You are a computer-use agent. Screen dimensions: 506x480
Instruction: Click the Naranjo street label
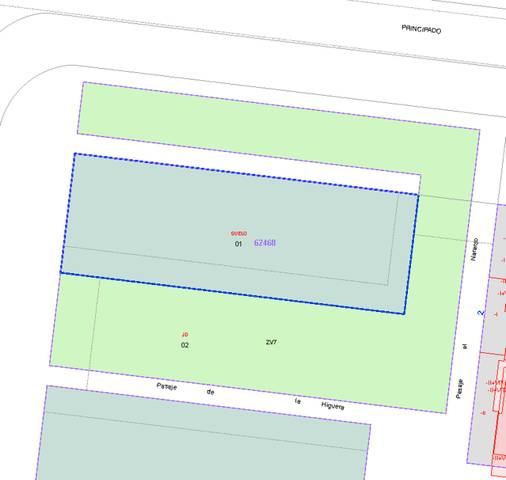point(474,249)
